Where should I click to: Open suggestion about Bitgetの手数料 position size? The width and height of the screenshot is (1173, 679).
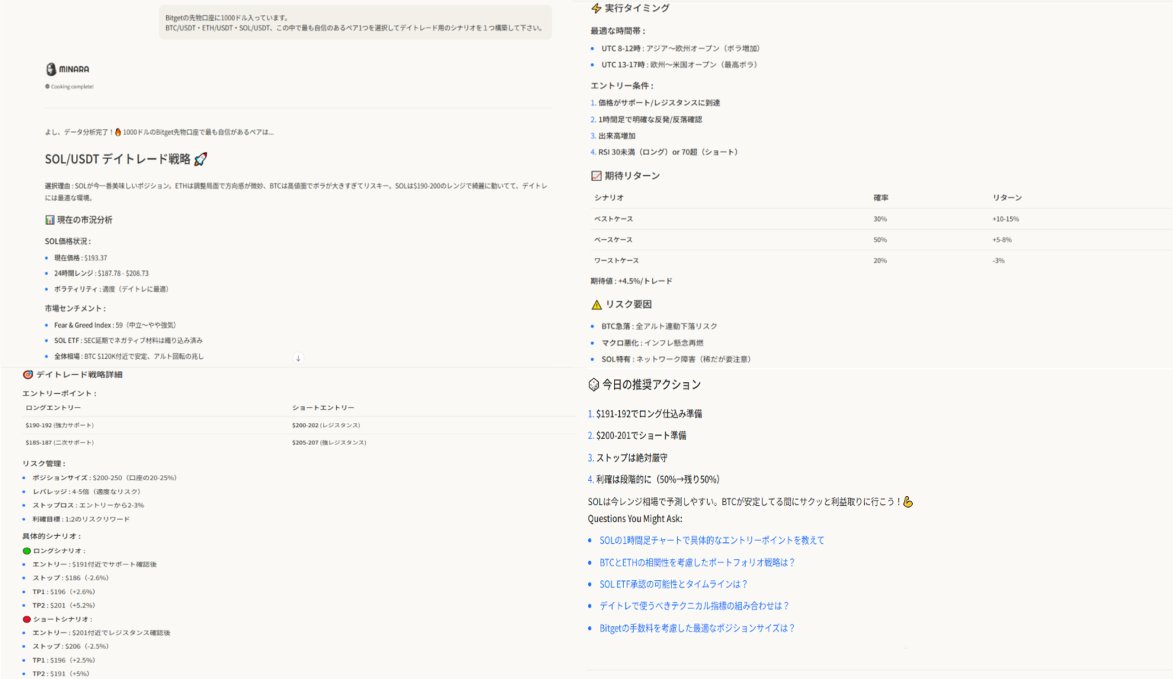click(x=696, y=628)
